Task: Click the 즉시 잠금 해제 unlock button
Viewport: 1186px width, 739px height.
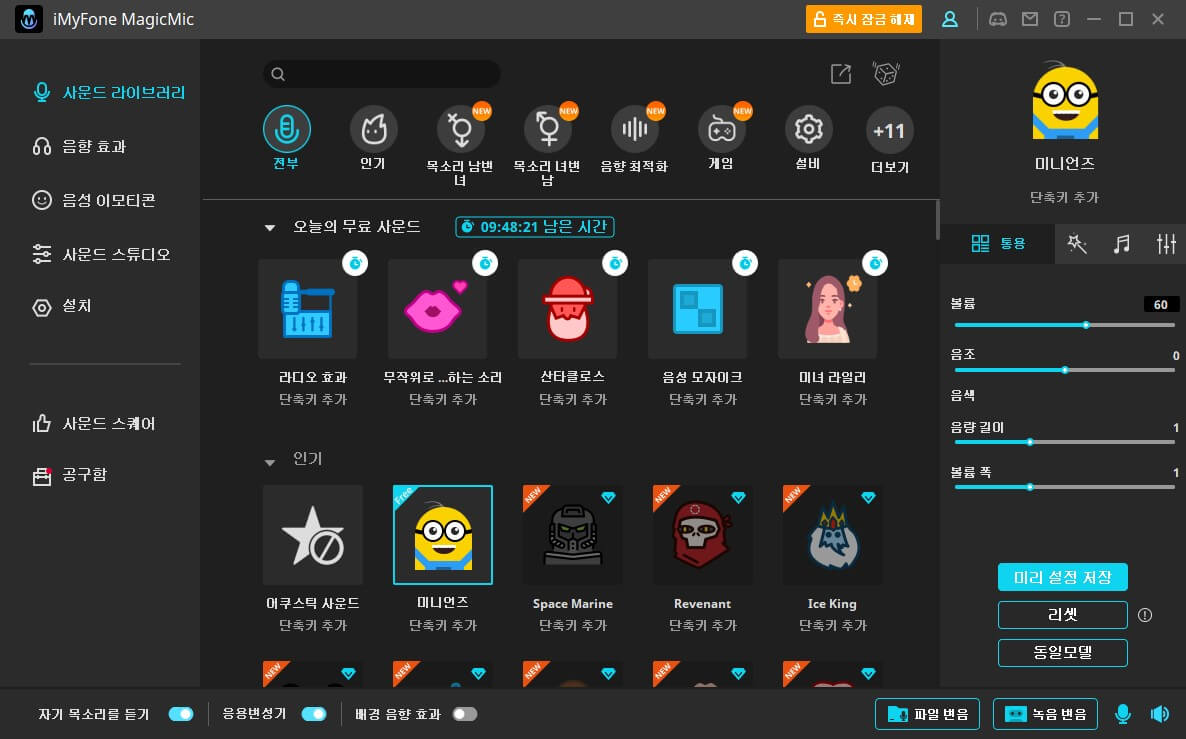Action: pos(864,19)
